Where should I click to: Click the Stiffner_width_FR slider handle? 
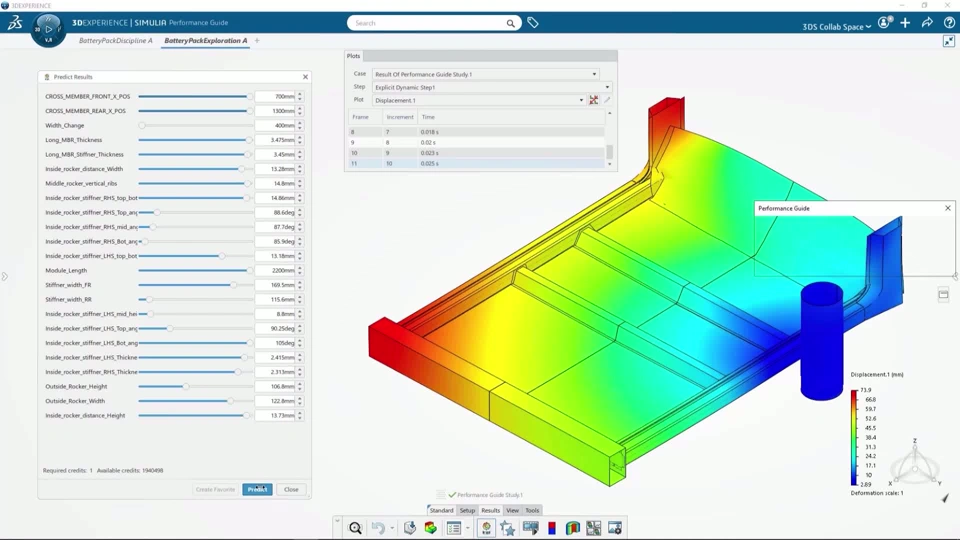233,285
